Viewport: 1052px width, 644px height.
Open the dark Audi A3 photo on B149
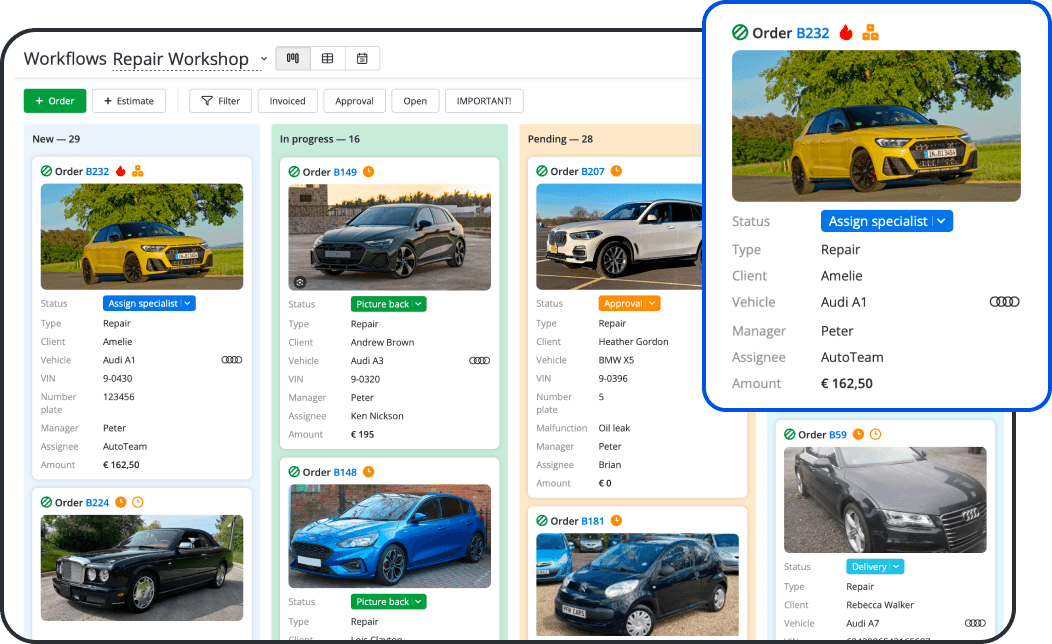tap(389, 237)
